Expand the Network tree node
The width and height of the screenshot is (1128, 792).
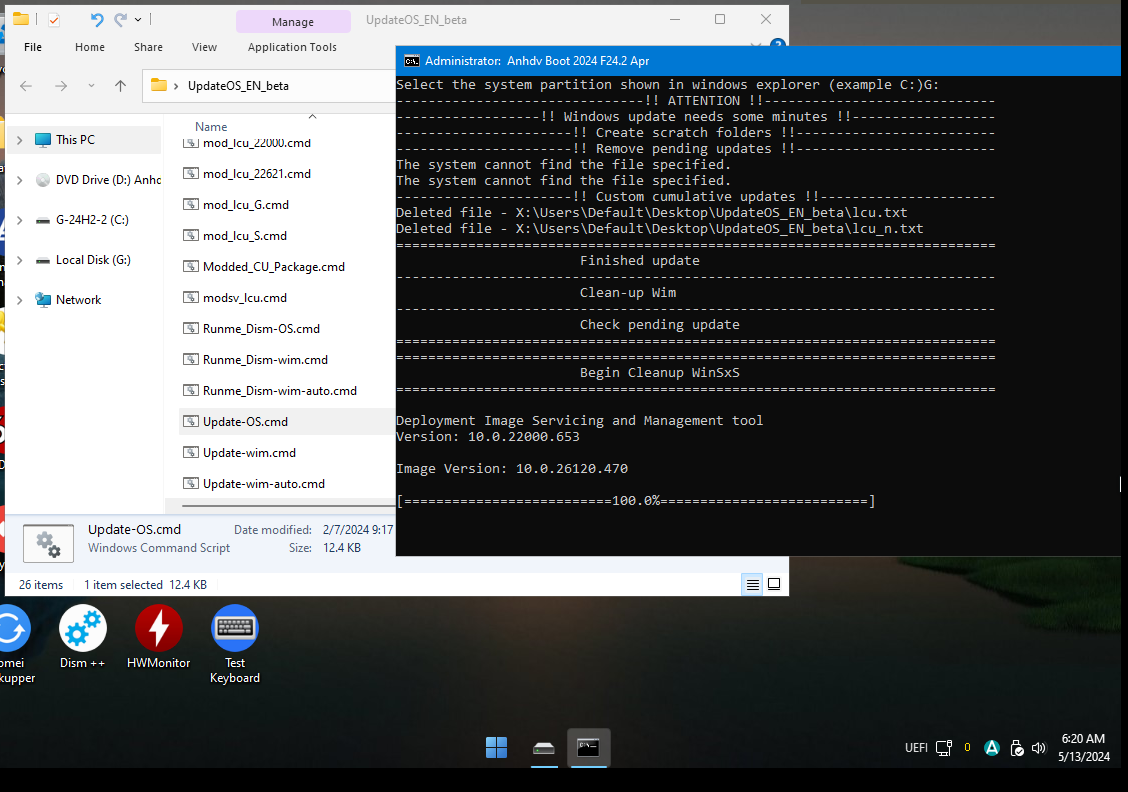[x=19, y=300]
